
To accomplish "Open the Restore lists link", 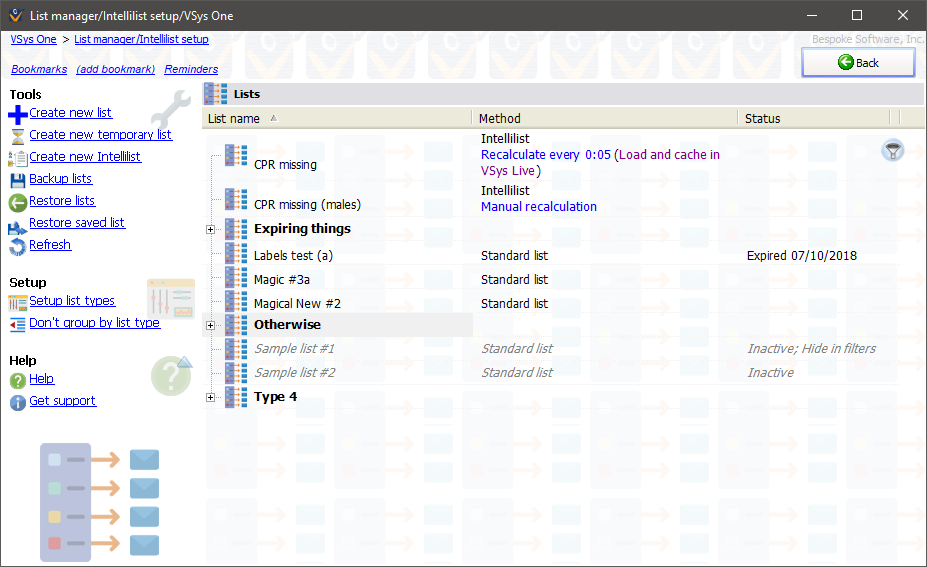I will pos(62,200).
